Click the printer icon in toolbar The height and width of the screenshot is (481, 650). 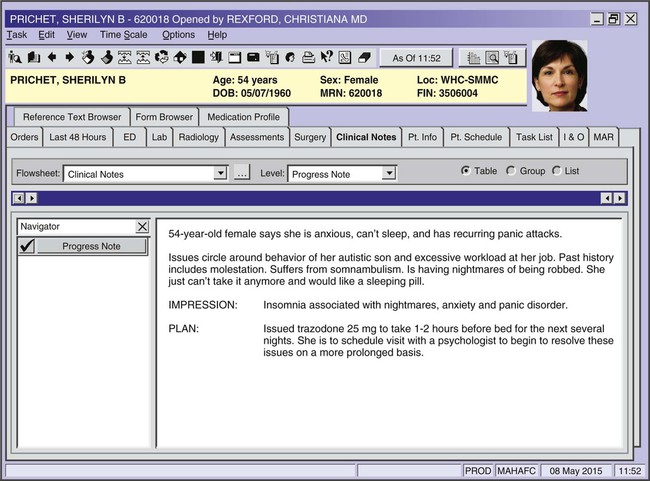point(309,57)
